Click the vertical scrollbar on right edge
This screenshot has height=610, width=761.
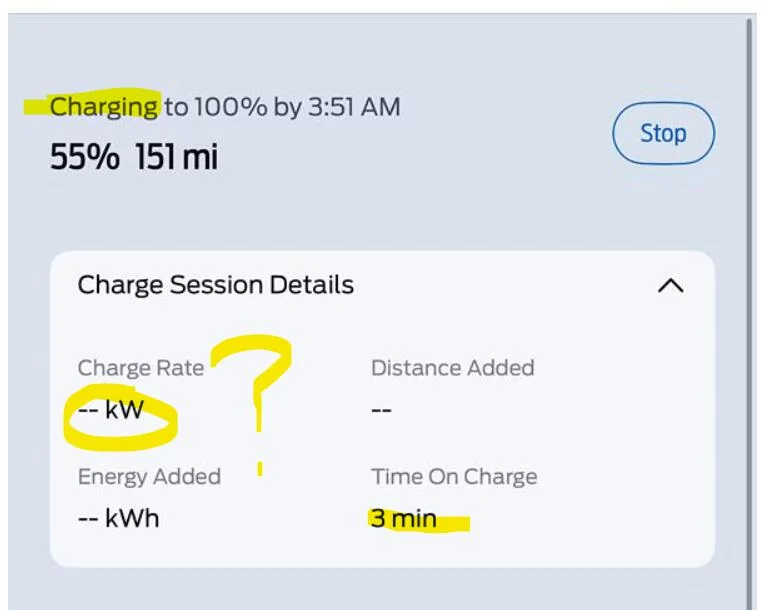point(749,300)
